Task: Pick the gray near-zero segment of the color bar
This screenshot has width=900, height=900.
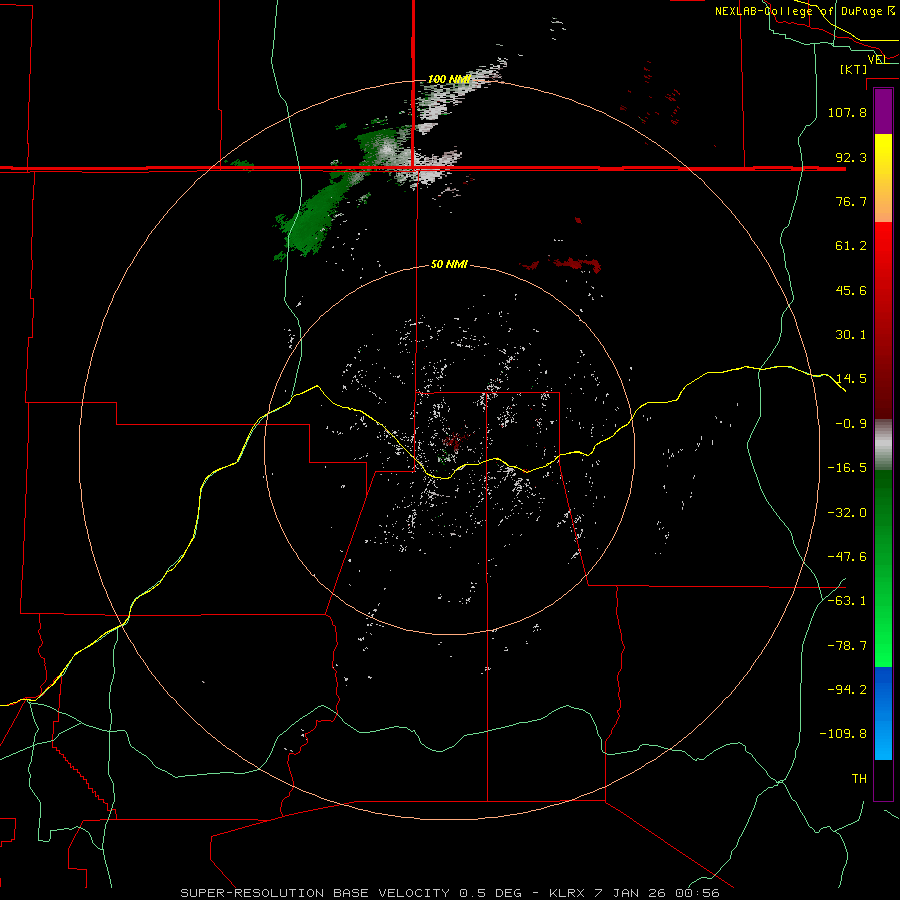Action: [883, 445]
